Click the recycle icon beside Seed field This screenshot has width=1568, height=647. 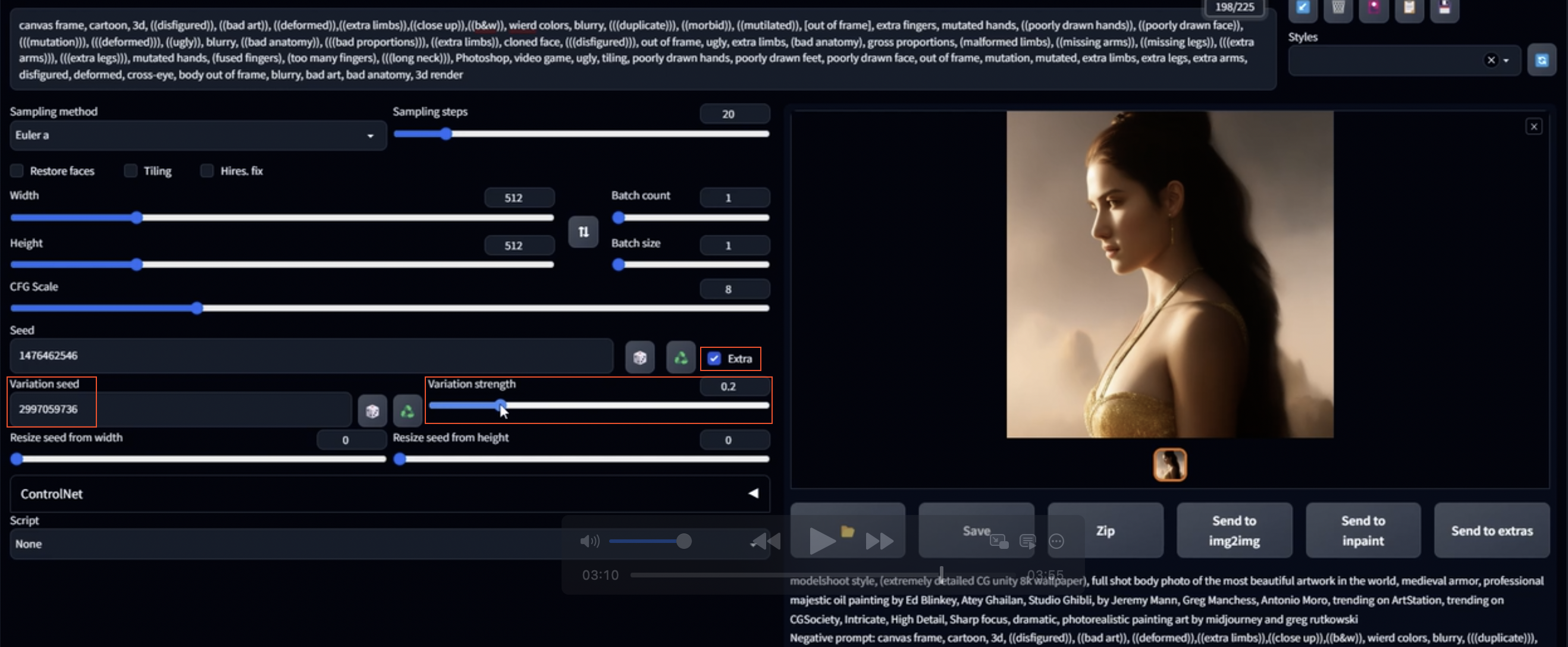(x=680, y=357)
